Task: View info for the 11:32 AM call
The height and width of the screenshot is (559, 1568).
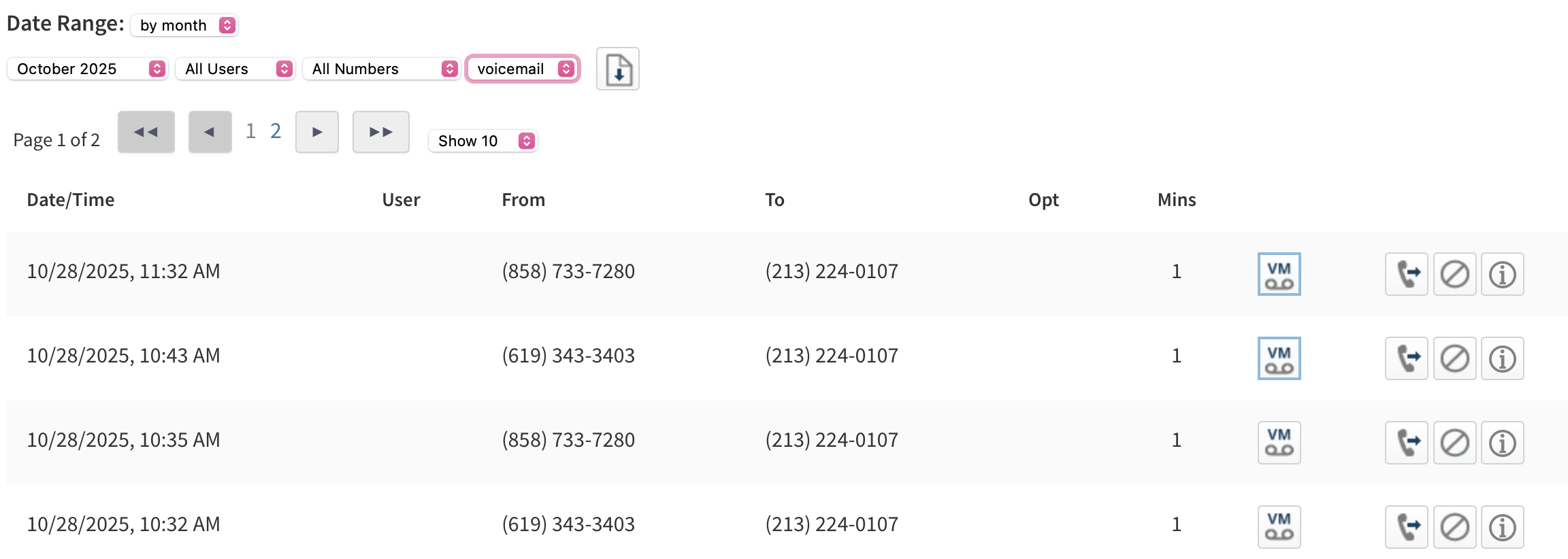Action: coord(1502,274)
